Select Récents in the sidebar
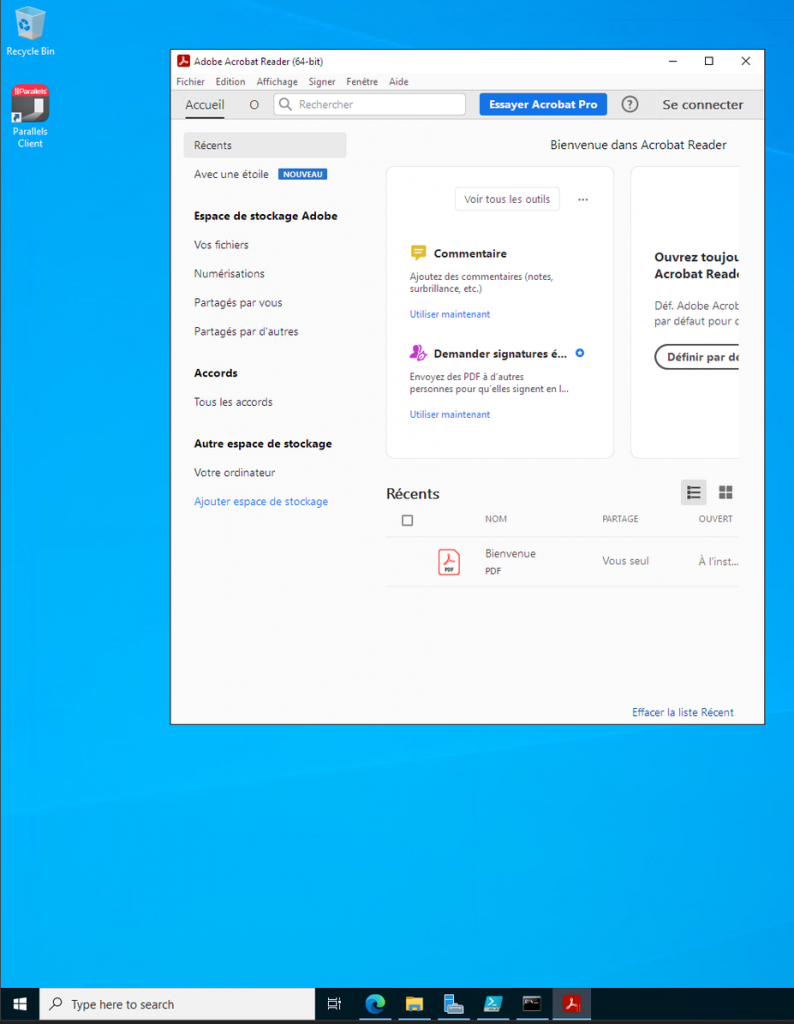This screenshot has width=794, height=1024. [x=264, y=145]
